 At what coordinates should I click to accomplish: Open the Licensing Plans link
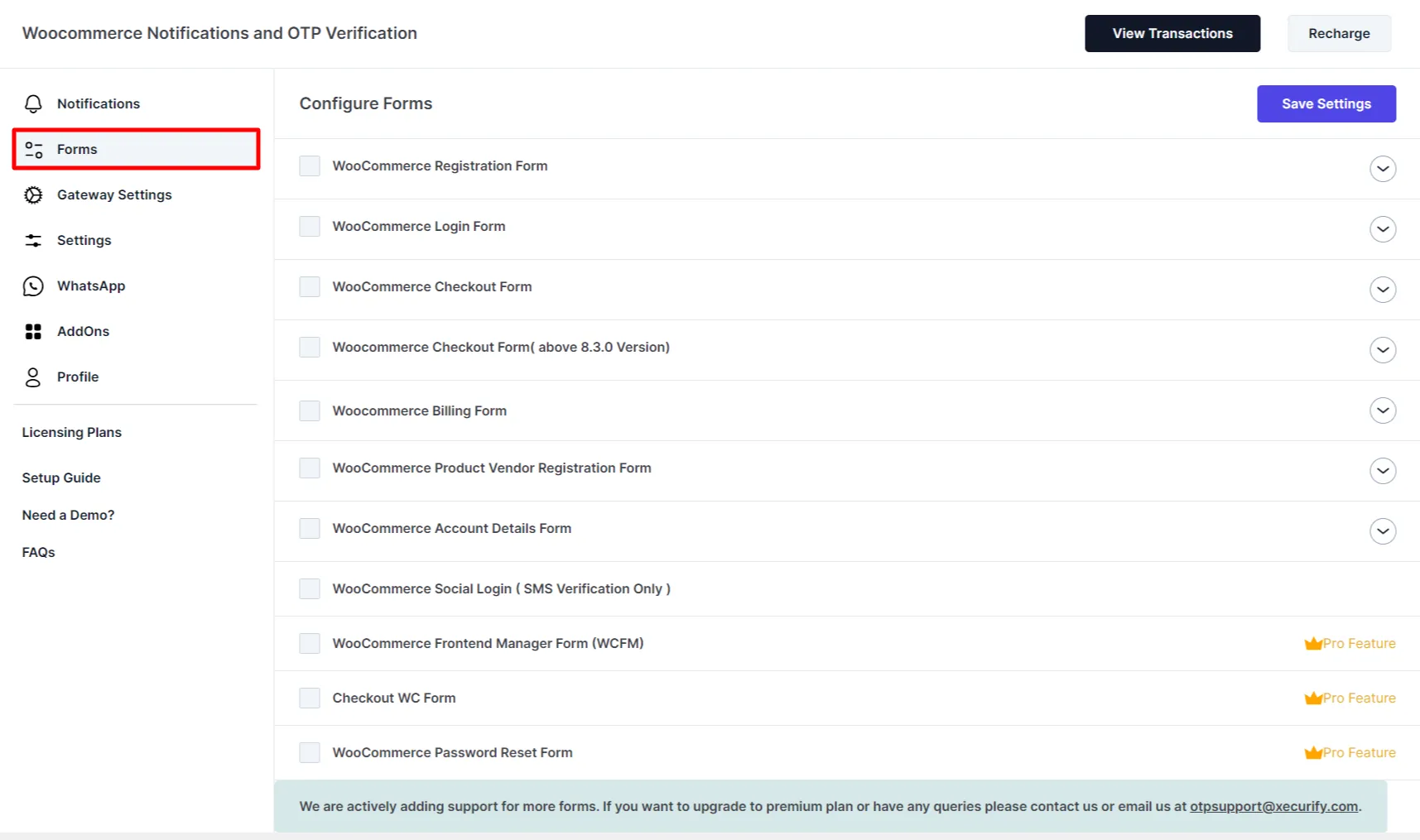tap(72, 432)
